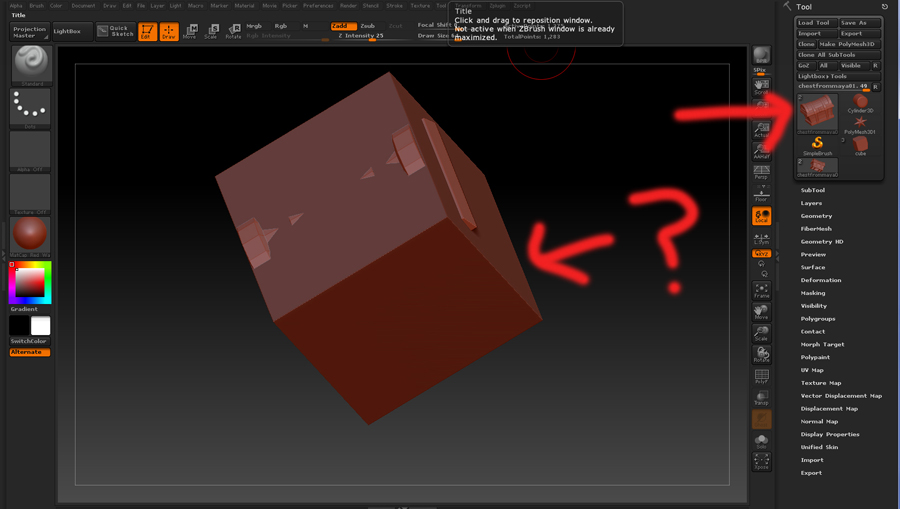The image size is (900, 509).
Task: Toggle the Floor grid
Action: (762, 194)
